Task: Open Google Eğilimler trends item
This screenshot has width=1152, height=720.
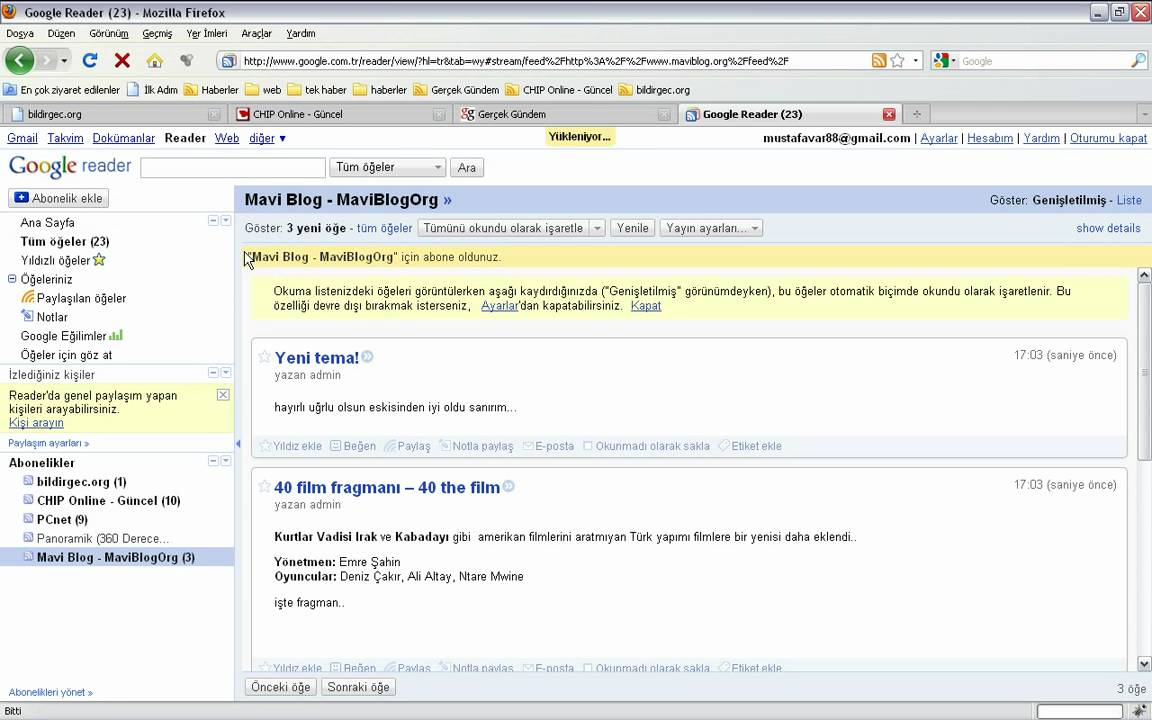Action: (x=71, y=336)
